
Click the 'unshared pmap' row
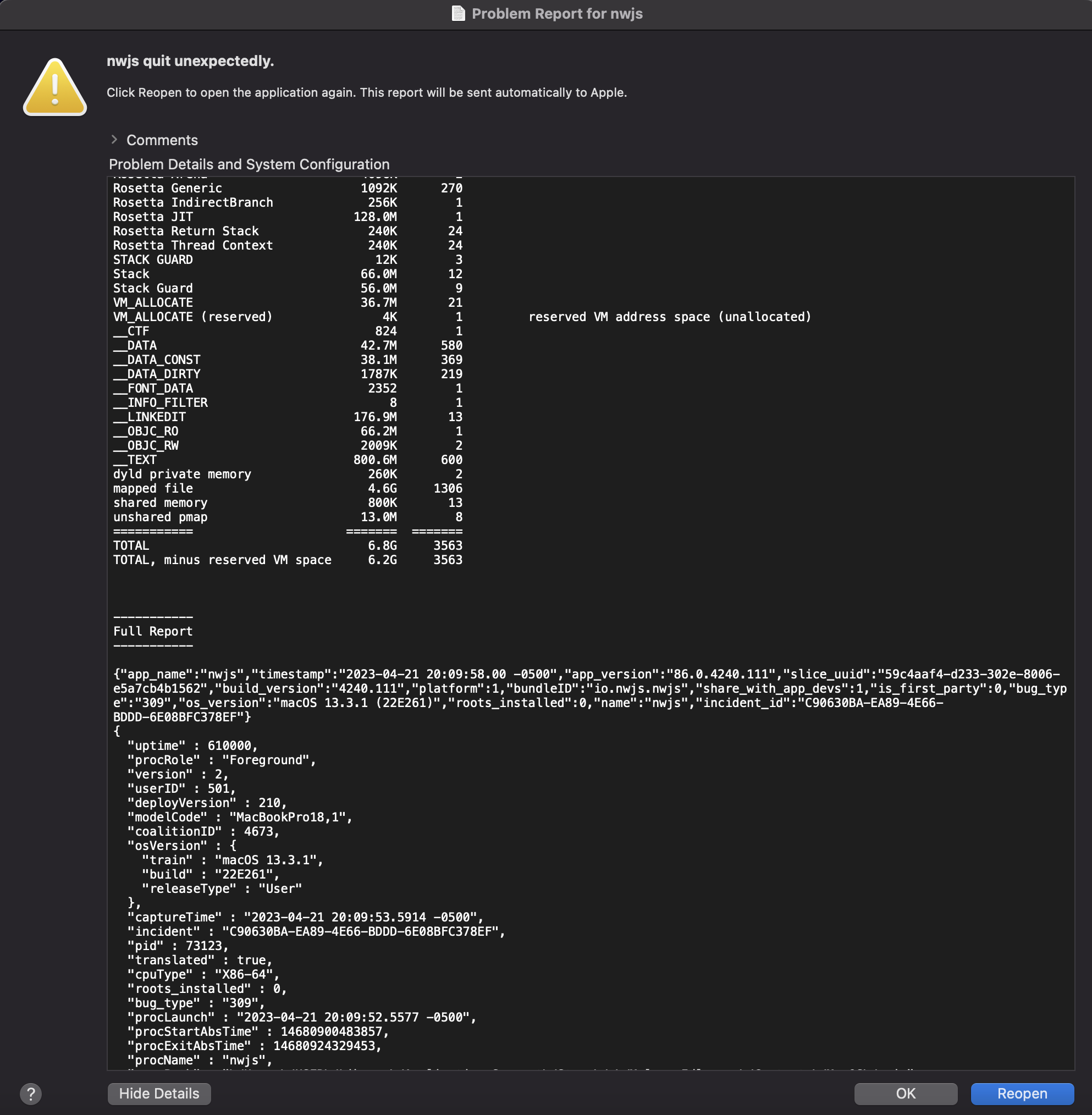[288, 517]
